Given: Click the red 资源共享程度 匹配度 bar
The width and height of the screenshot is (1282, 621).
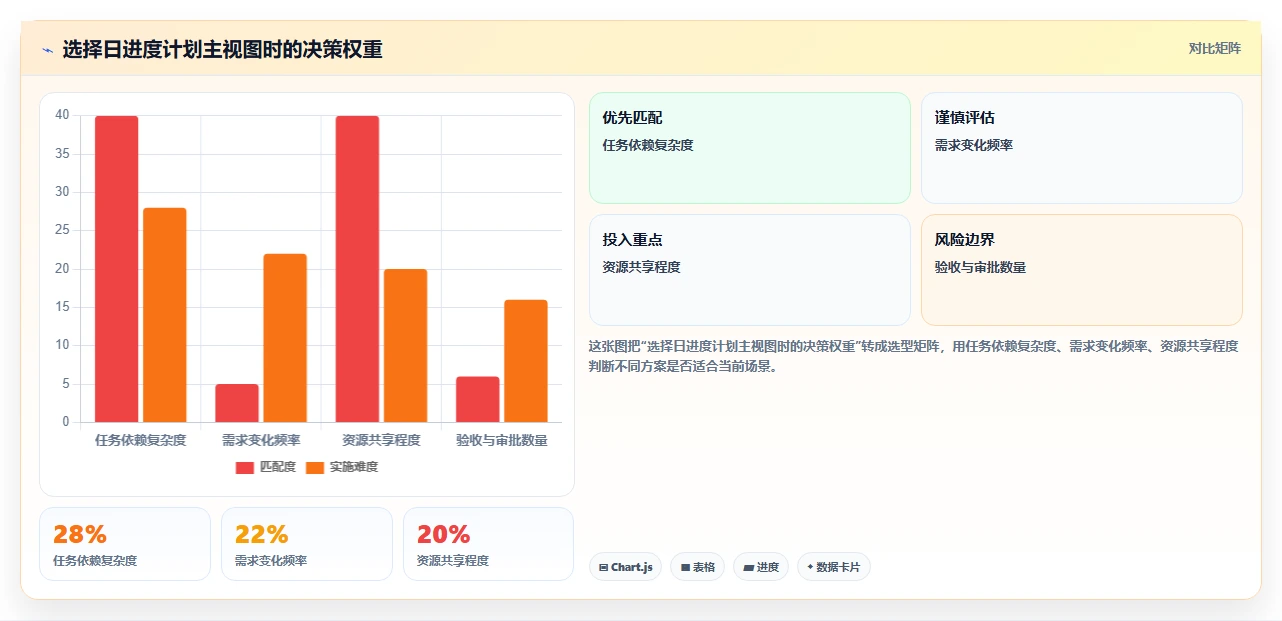Looking at the screenshot, I should click(x=357, y=269).
